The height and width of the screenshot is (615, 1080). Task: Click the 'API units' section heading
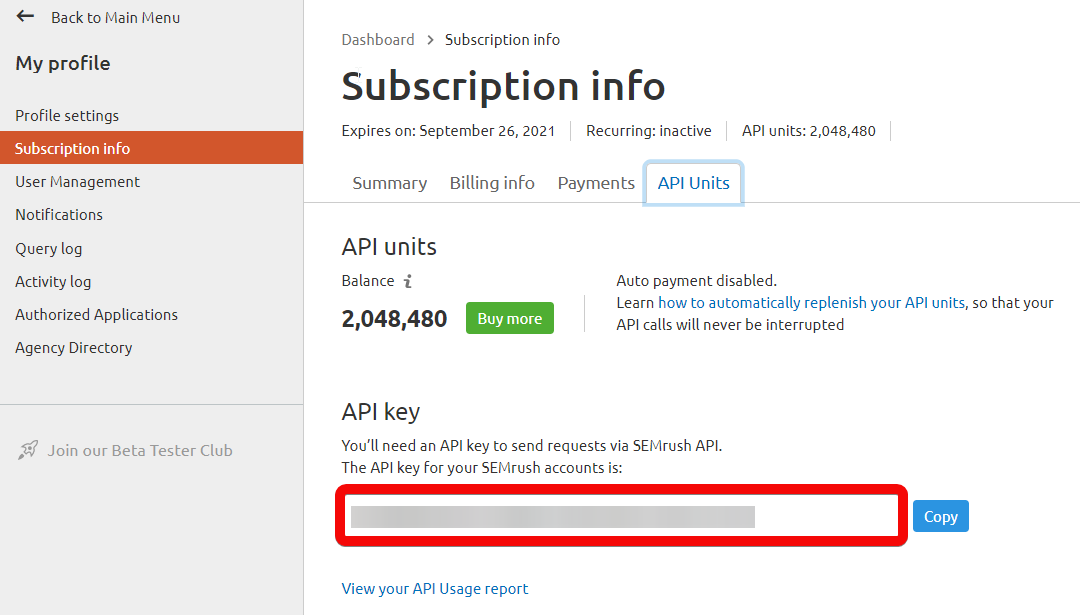coord(389,247)
